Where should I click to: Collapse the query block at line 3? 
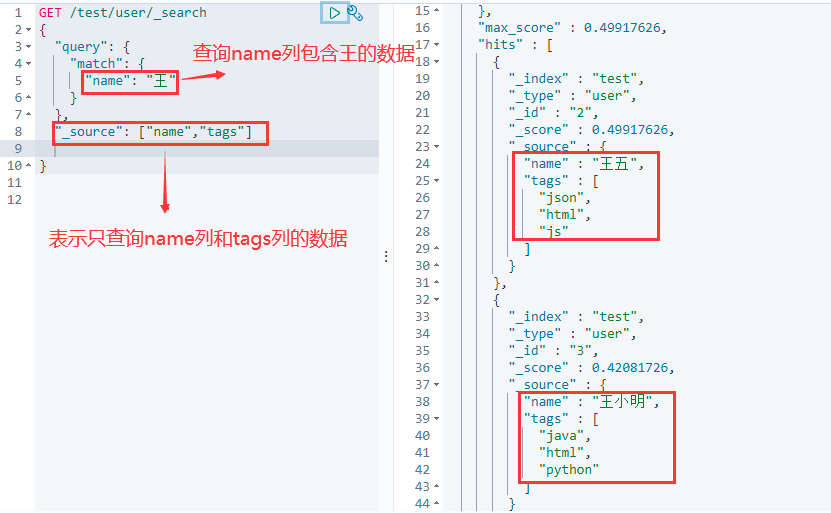point(31,47)
